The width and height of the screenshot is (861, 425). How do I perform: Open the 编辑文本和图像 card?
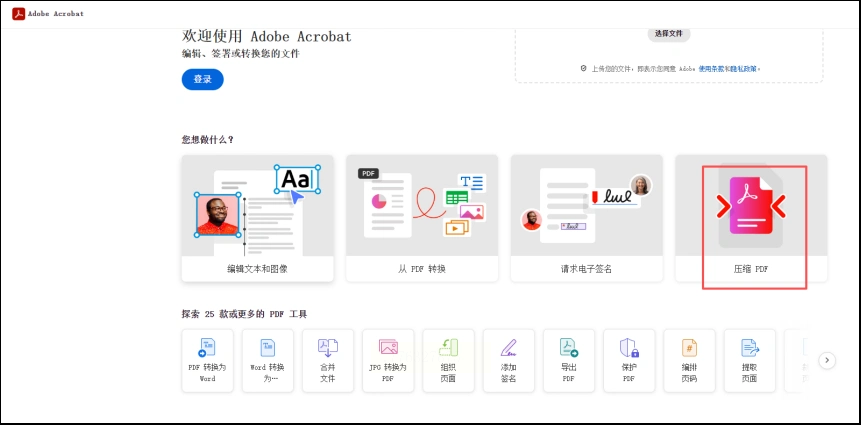[258, 218]
